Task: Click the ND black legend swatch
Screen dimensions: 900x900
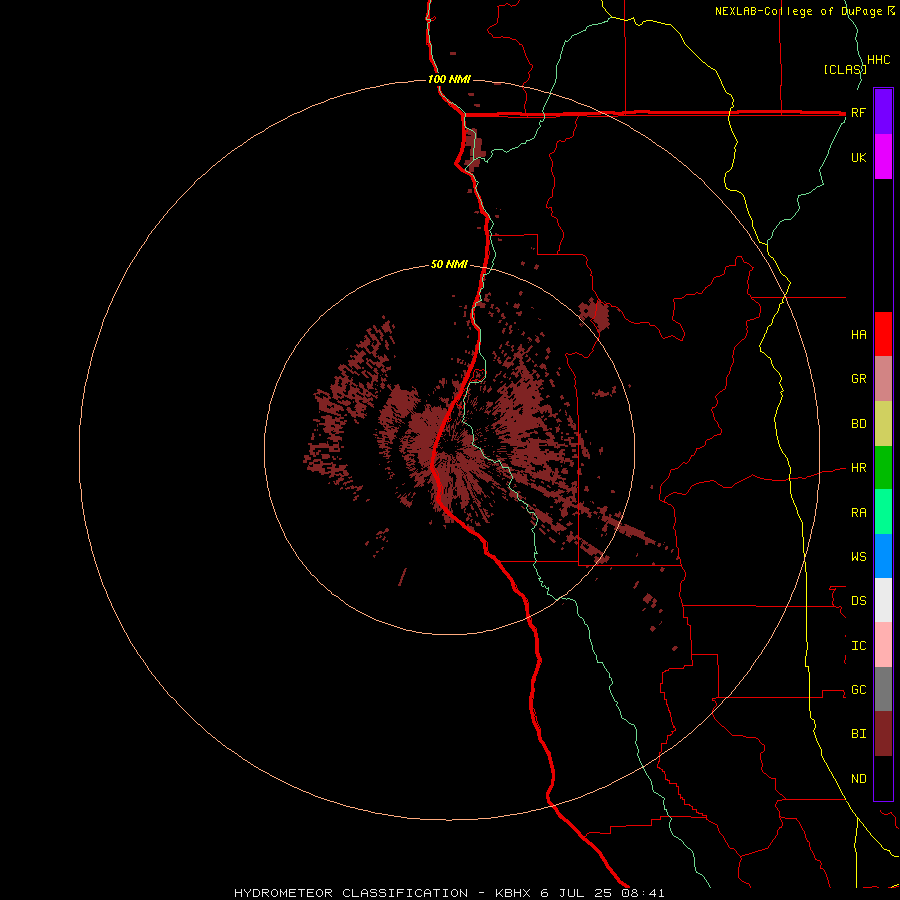Action: coord(883,778)
